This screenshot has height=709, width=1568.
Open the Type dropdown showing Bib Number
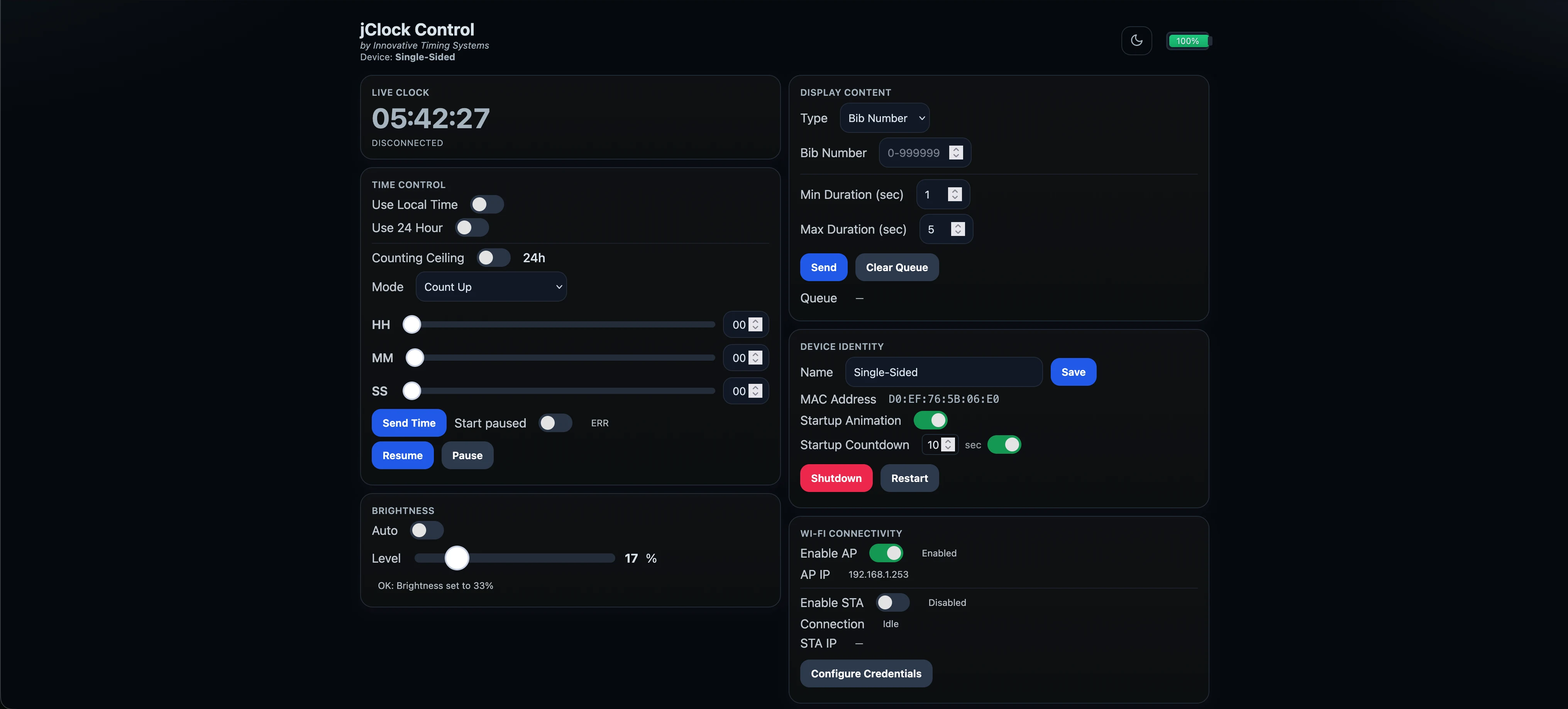point(884,118)
